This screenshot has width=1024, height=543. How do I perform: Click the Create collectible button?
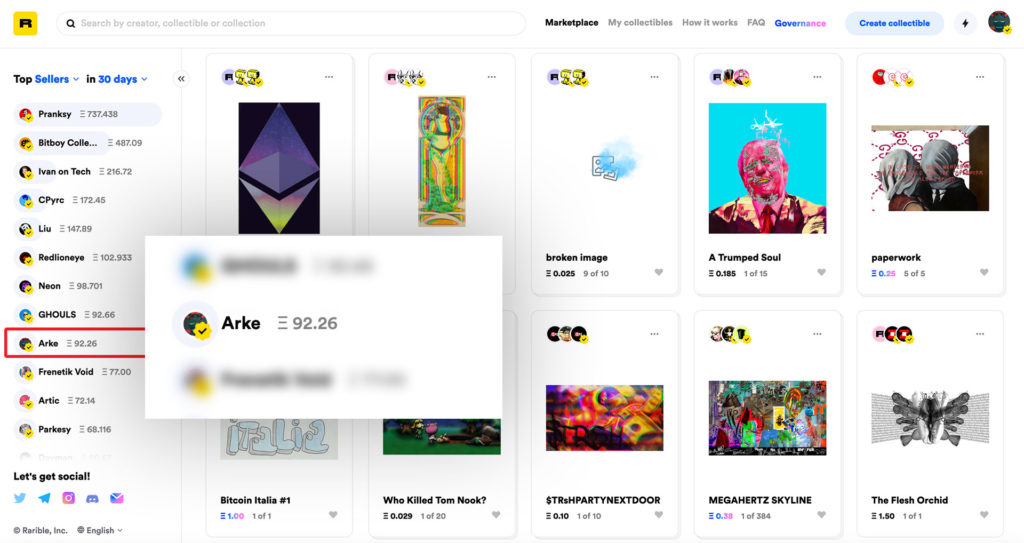894,23
